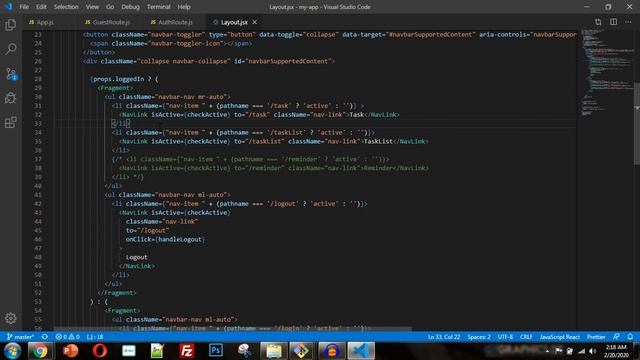Open the errors and warnings count
Image resolution: width=640 pixels, height=360 pixels.
coord(68,337)
